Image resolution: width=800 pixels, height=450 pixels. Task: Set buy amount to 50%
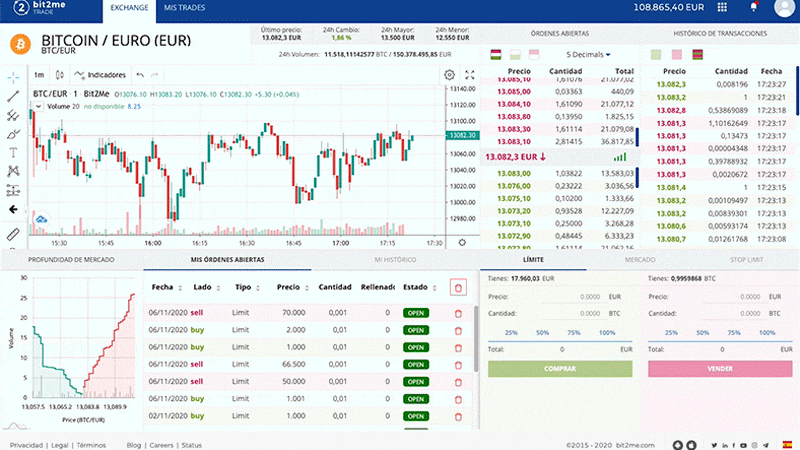[x=542, y=333]
